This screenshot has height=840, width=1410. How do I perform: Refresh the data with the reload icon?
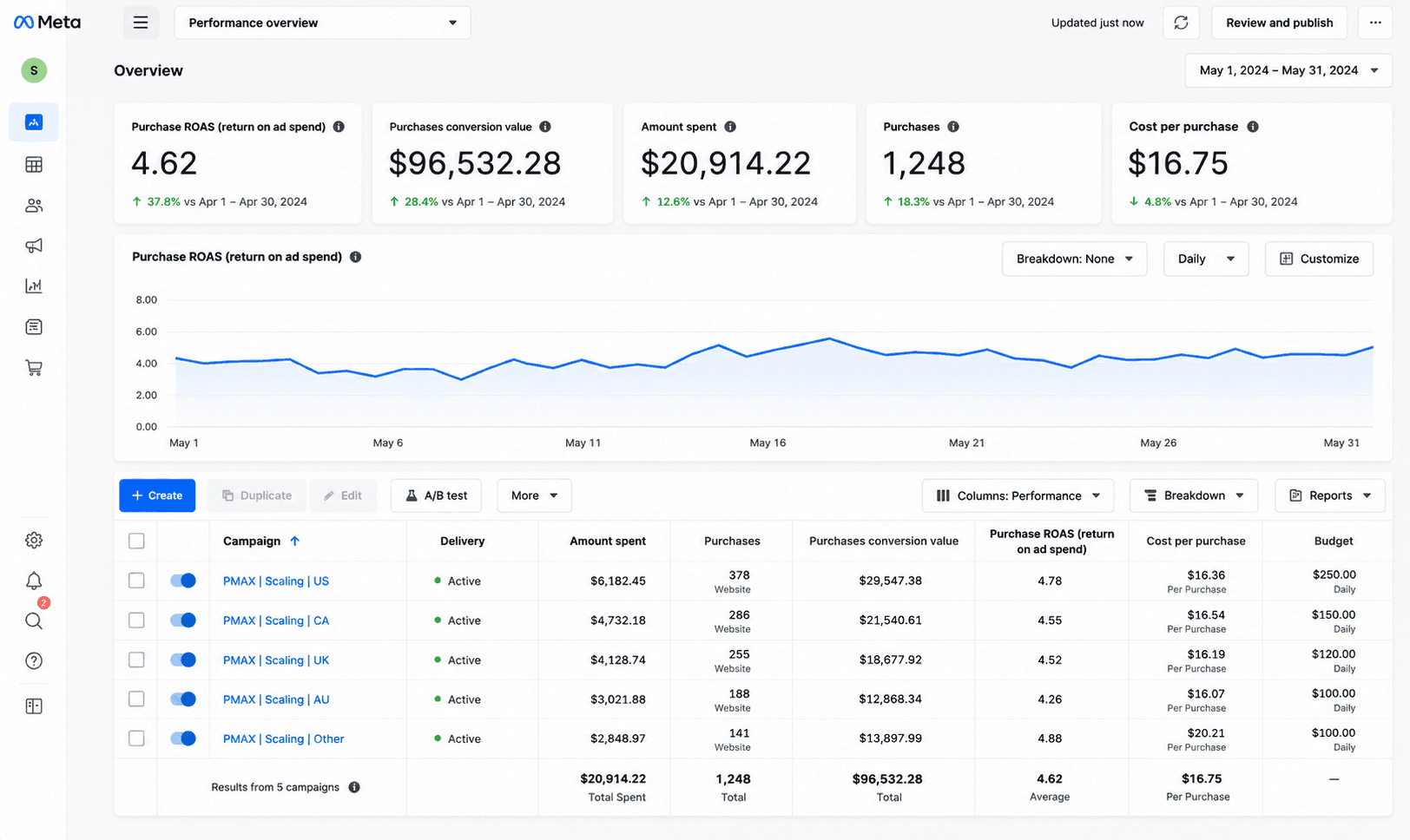1181,23
